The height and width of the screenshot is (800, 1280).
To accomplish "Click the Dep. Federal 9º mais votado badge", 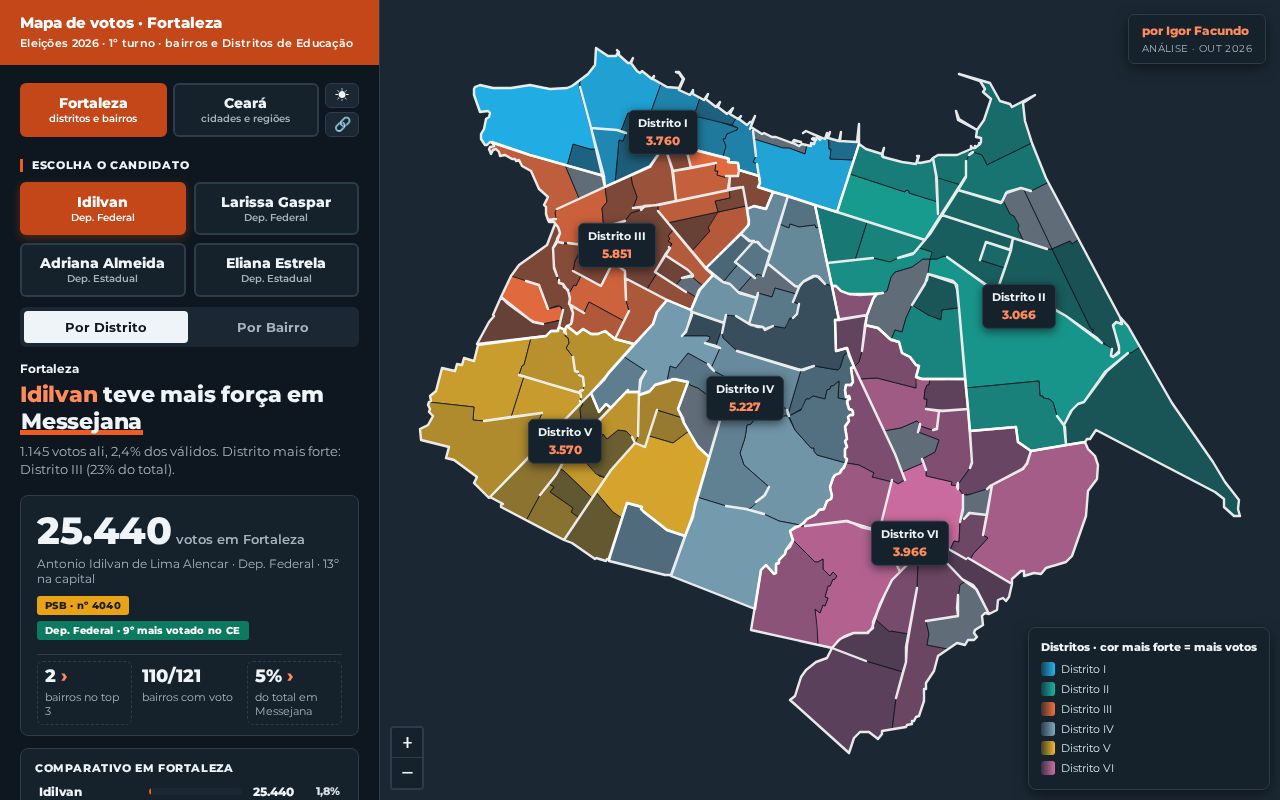I will click(143, 631).
